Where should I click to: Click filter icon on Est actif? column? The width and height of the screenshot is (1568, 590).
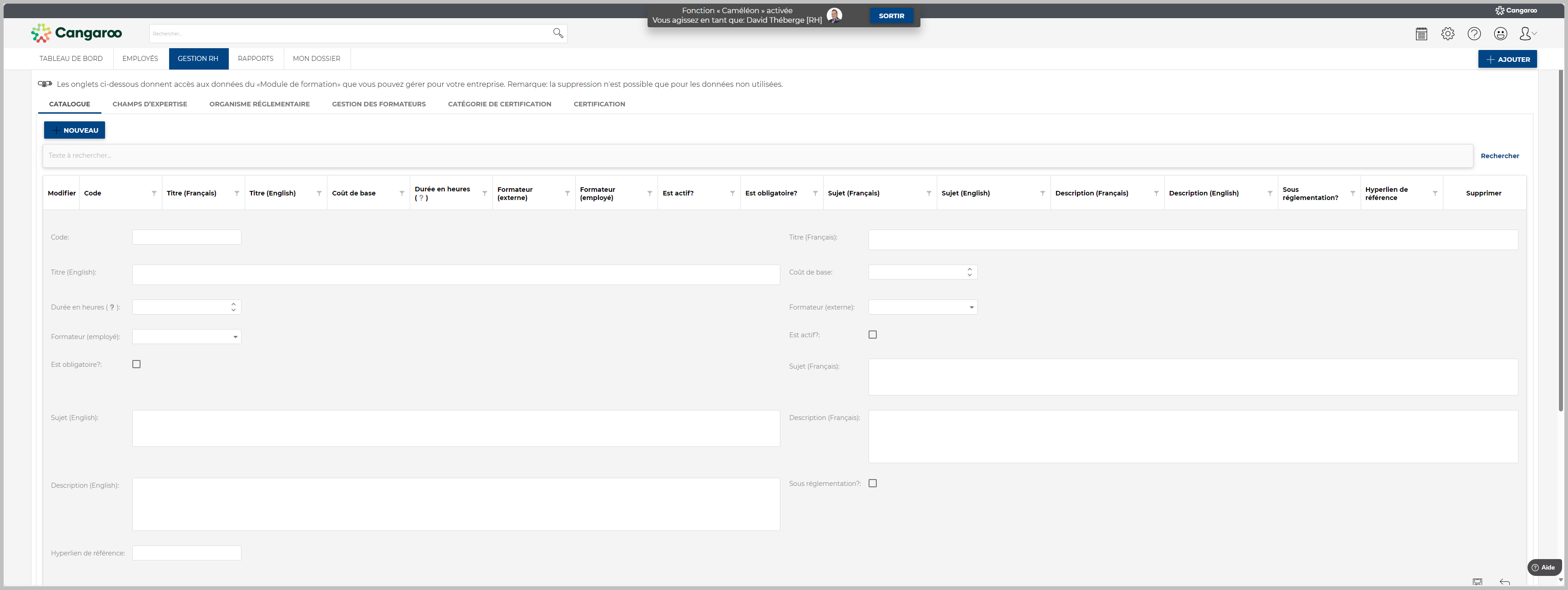[x=732, y=194]
